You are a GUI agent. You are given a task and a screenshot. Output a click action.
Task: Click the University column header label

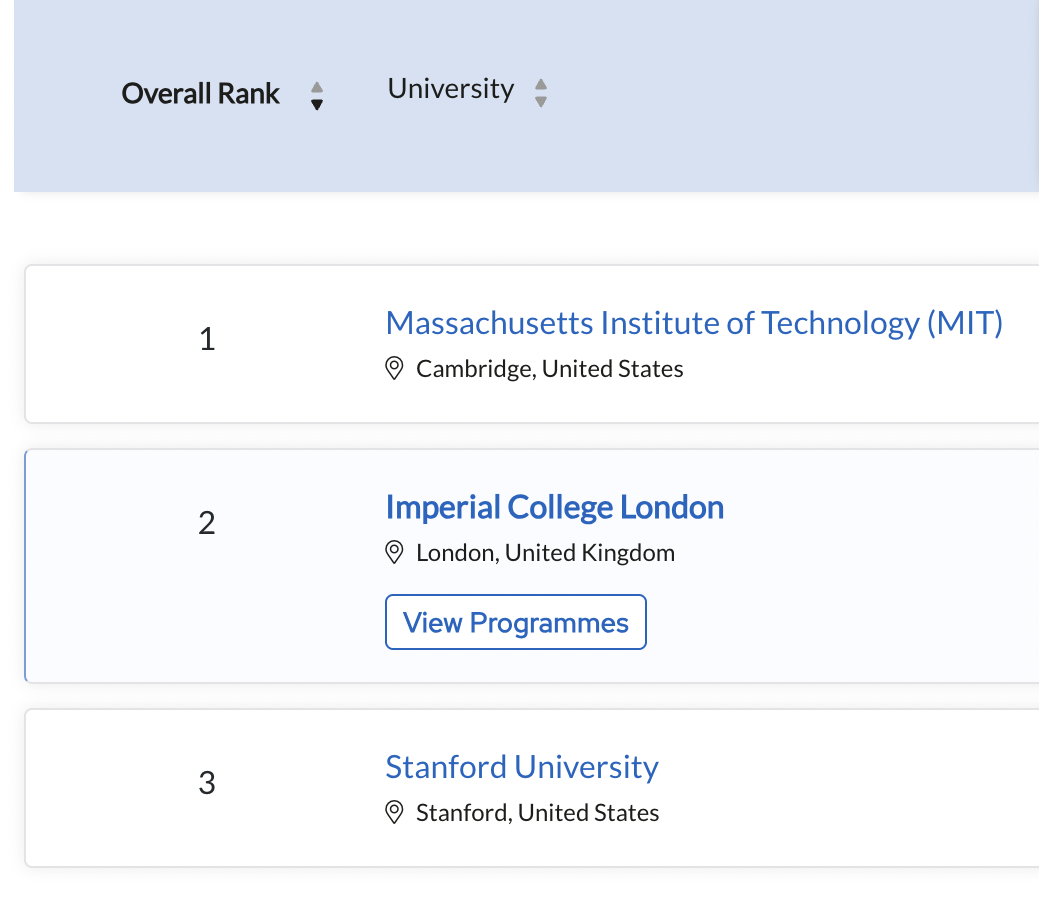[451, 89]
